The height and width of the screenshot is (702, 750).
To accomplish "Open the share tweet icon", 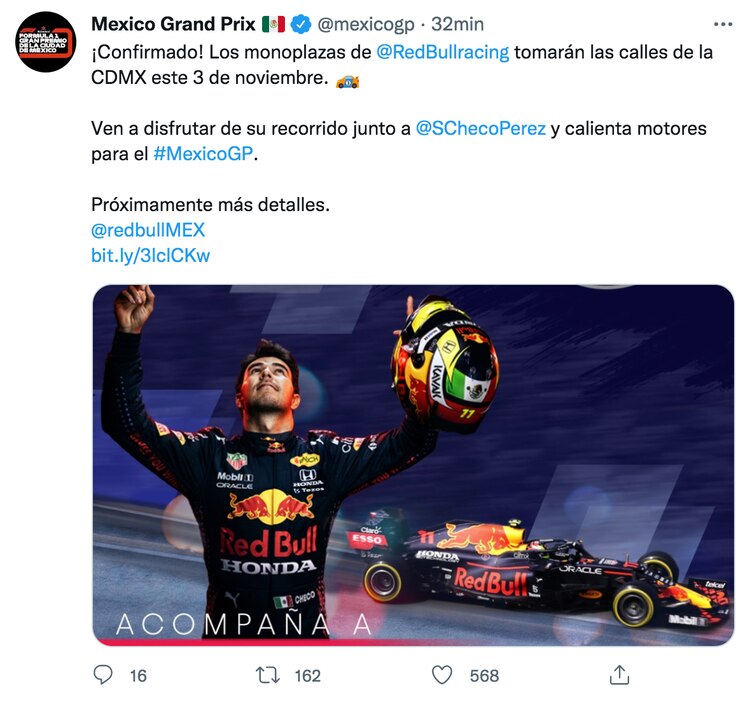I will 619,675.
